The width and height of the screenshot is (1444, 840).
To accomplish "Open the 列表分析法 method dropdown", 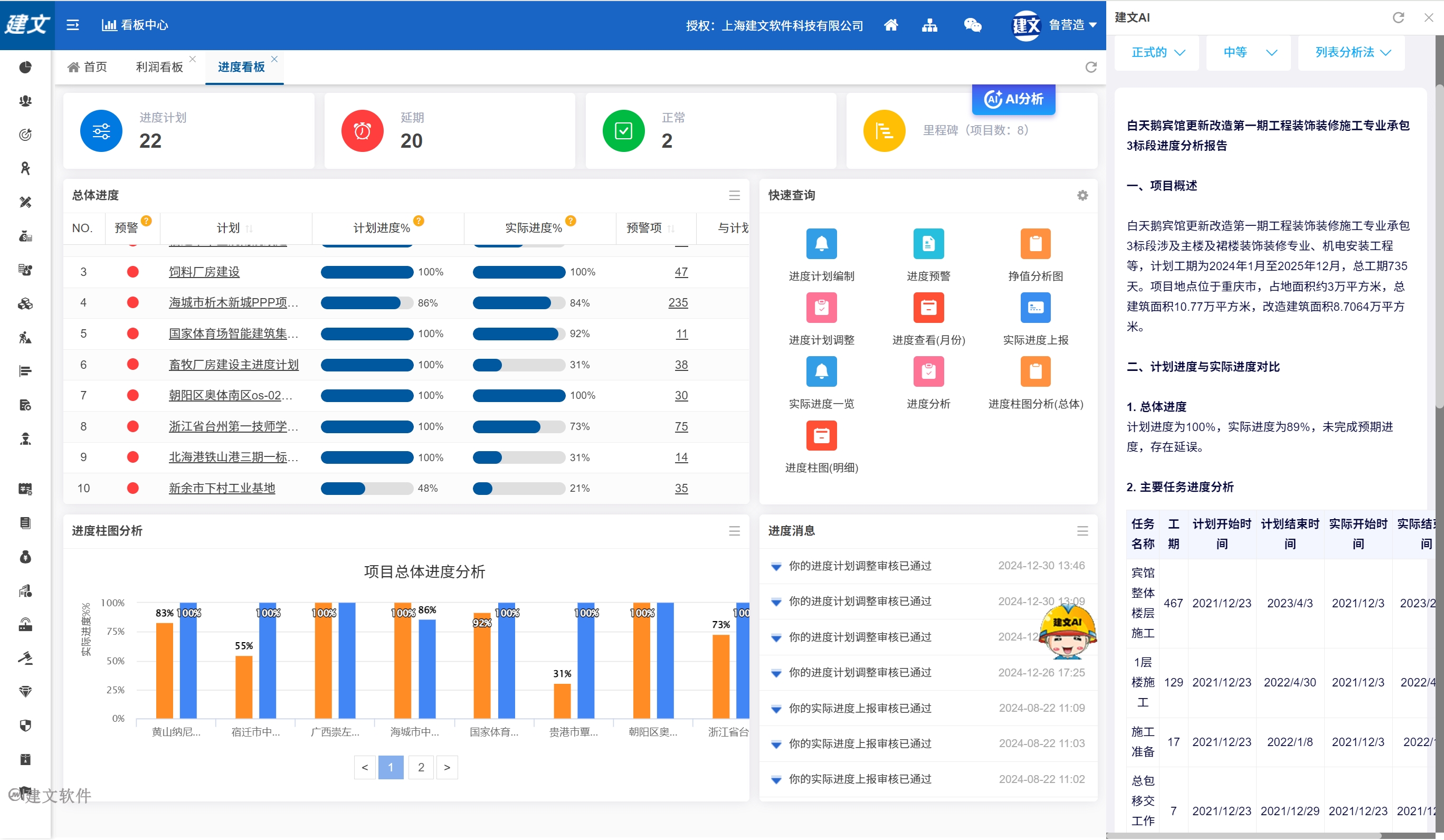I will 1351,52.
